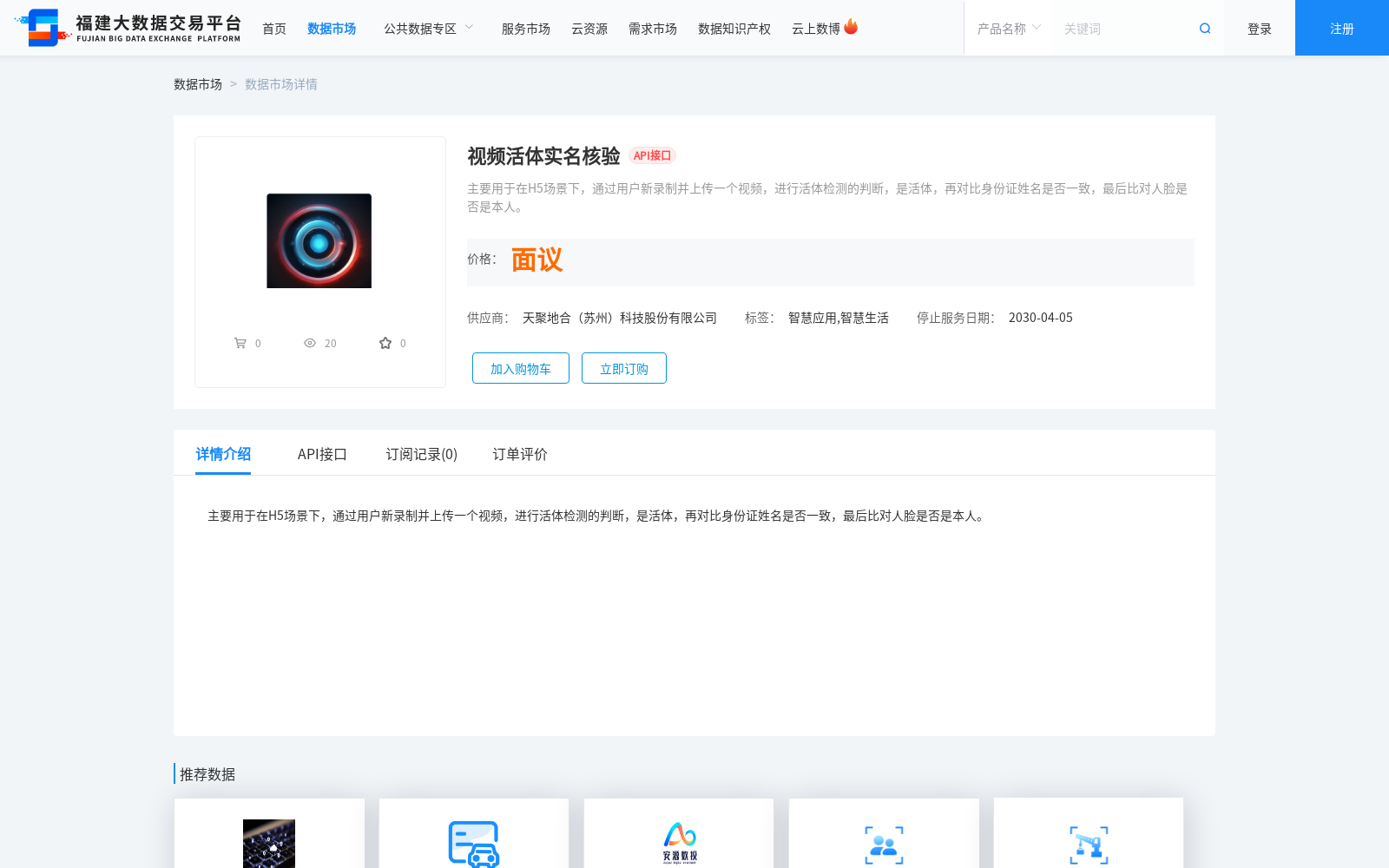Click the search magnifier icon in the header
The width and height of the screenshot is (1389, 868).
1204,27
